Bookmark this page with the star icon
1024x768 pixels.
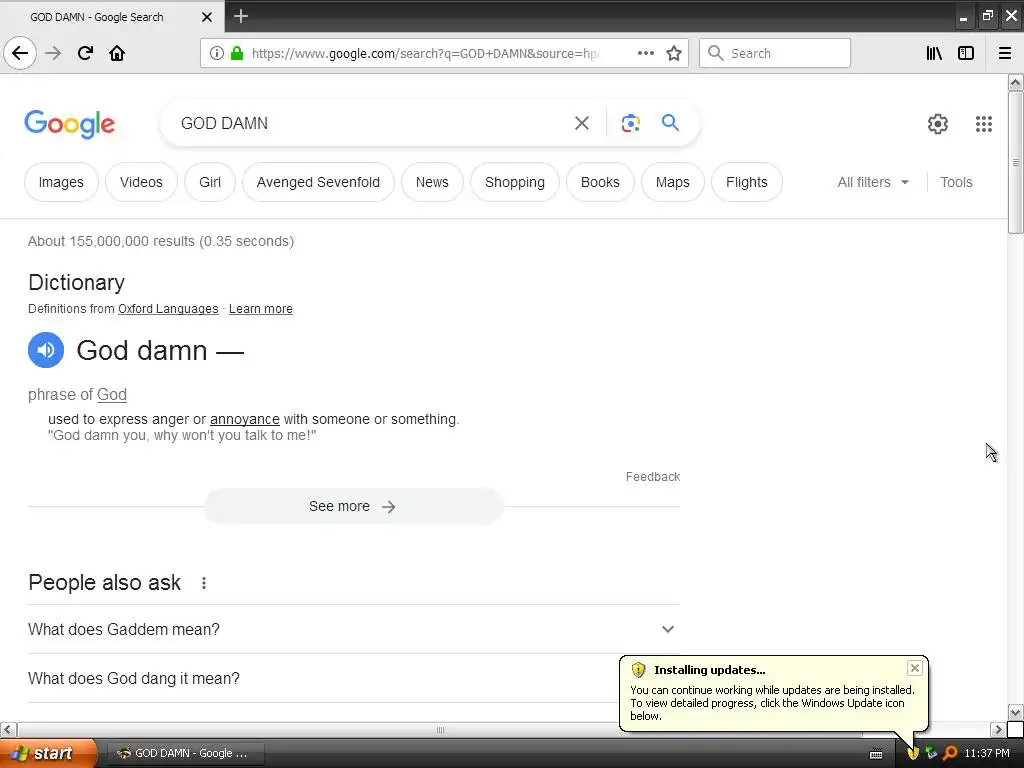[x=674, y=53]
